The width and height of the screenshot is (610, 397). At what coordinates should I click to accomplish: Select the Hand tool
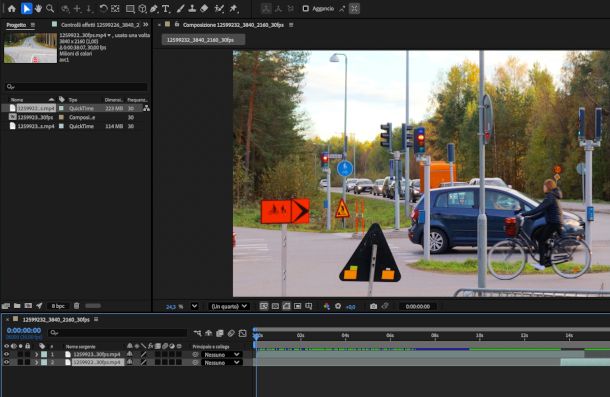(39, 8)
